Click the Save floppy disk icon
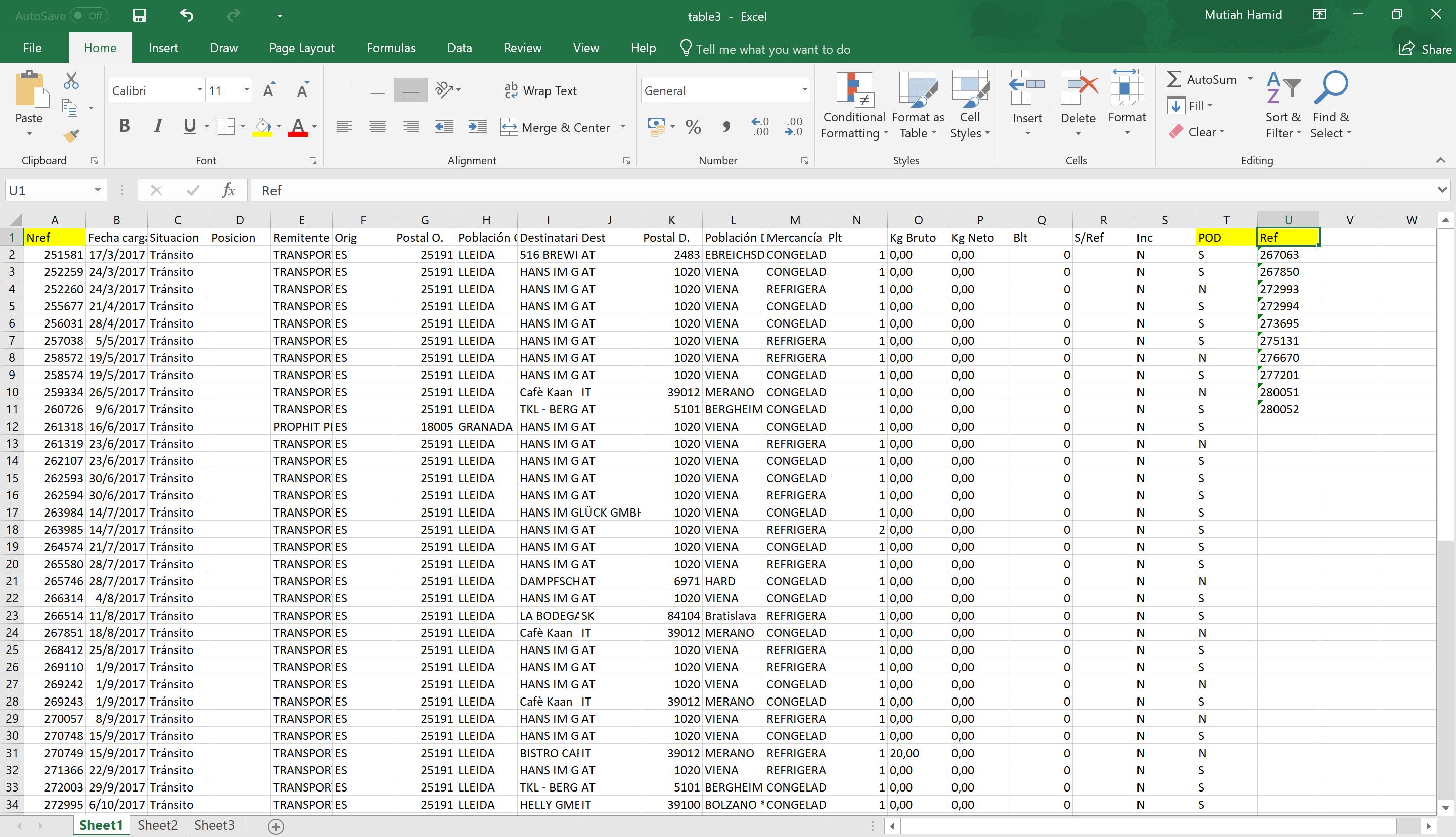 (x=140, y=16)
